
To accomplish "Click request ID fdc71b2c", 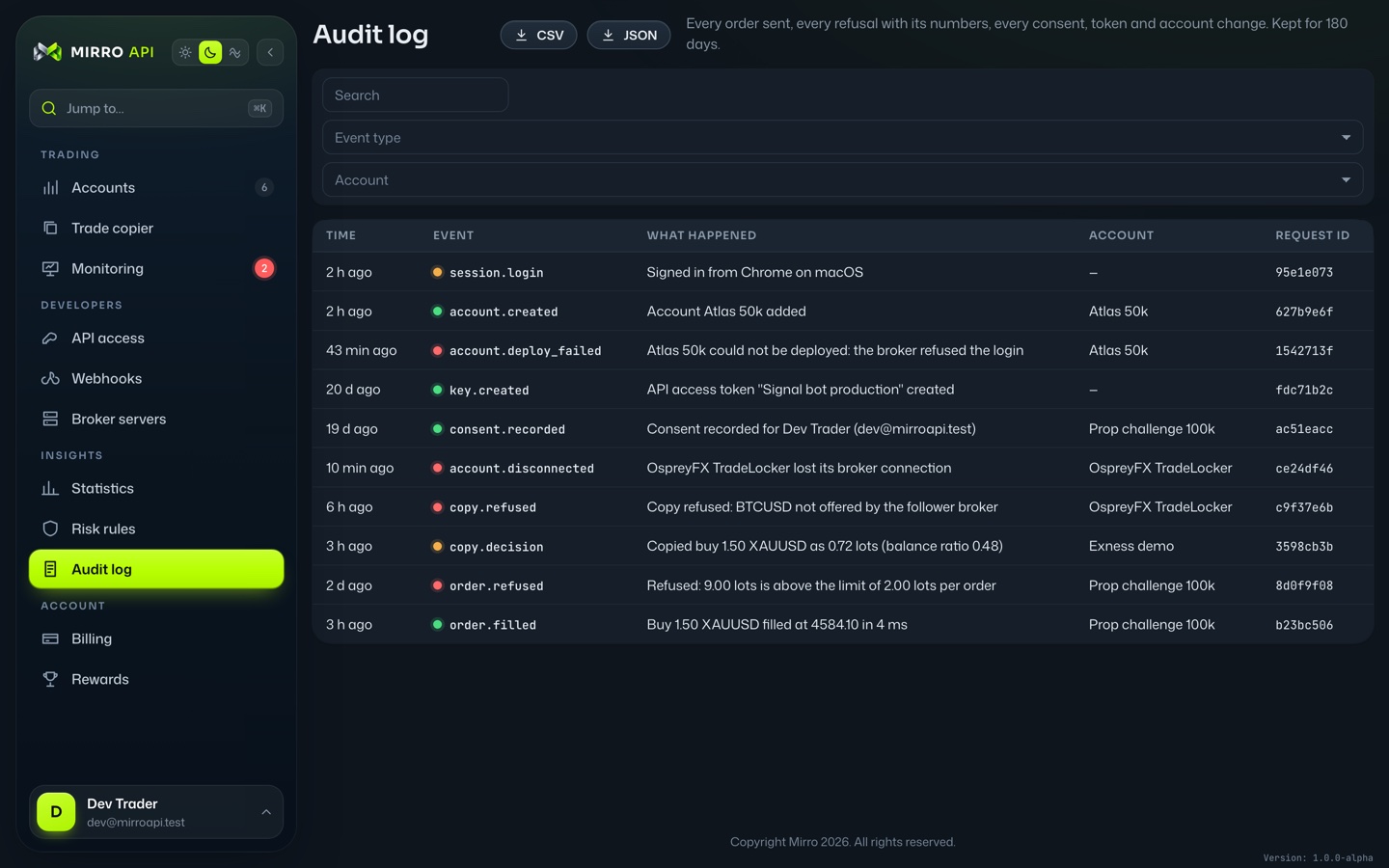I will pyautogui.click(x=1304, y=390).
